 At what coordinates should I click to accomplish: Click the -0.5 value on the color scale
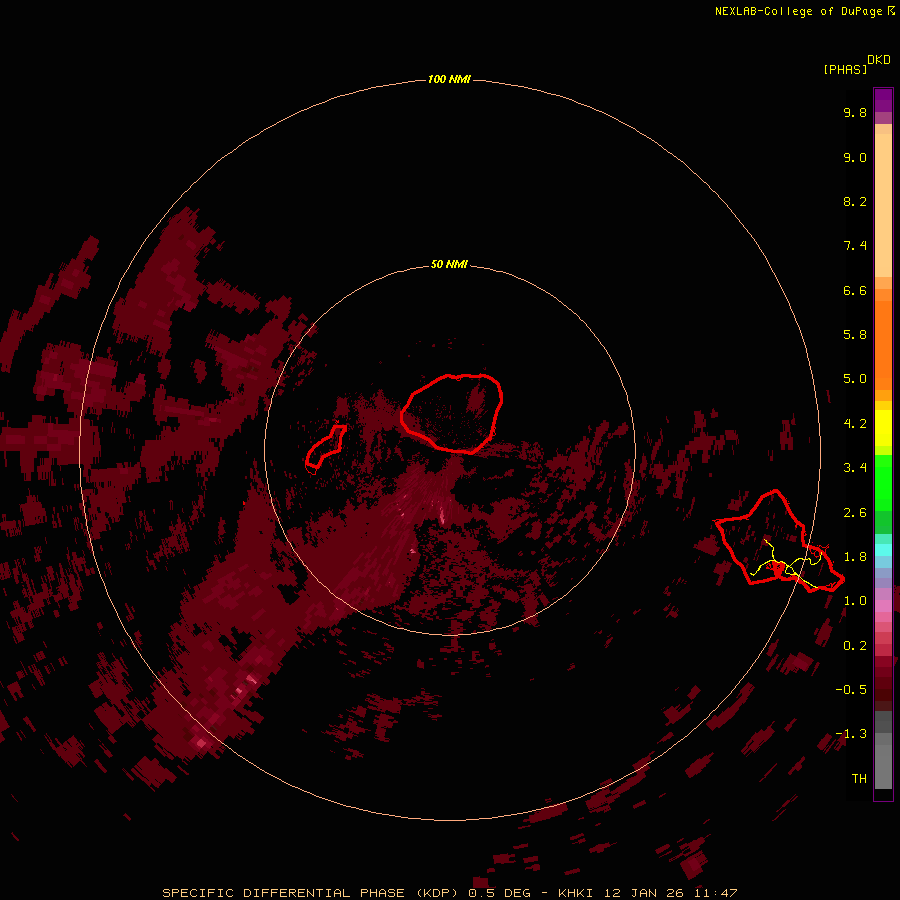(x=851, y=690)
